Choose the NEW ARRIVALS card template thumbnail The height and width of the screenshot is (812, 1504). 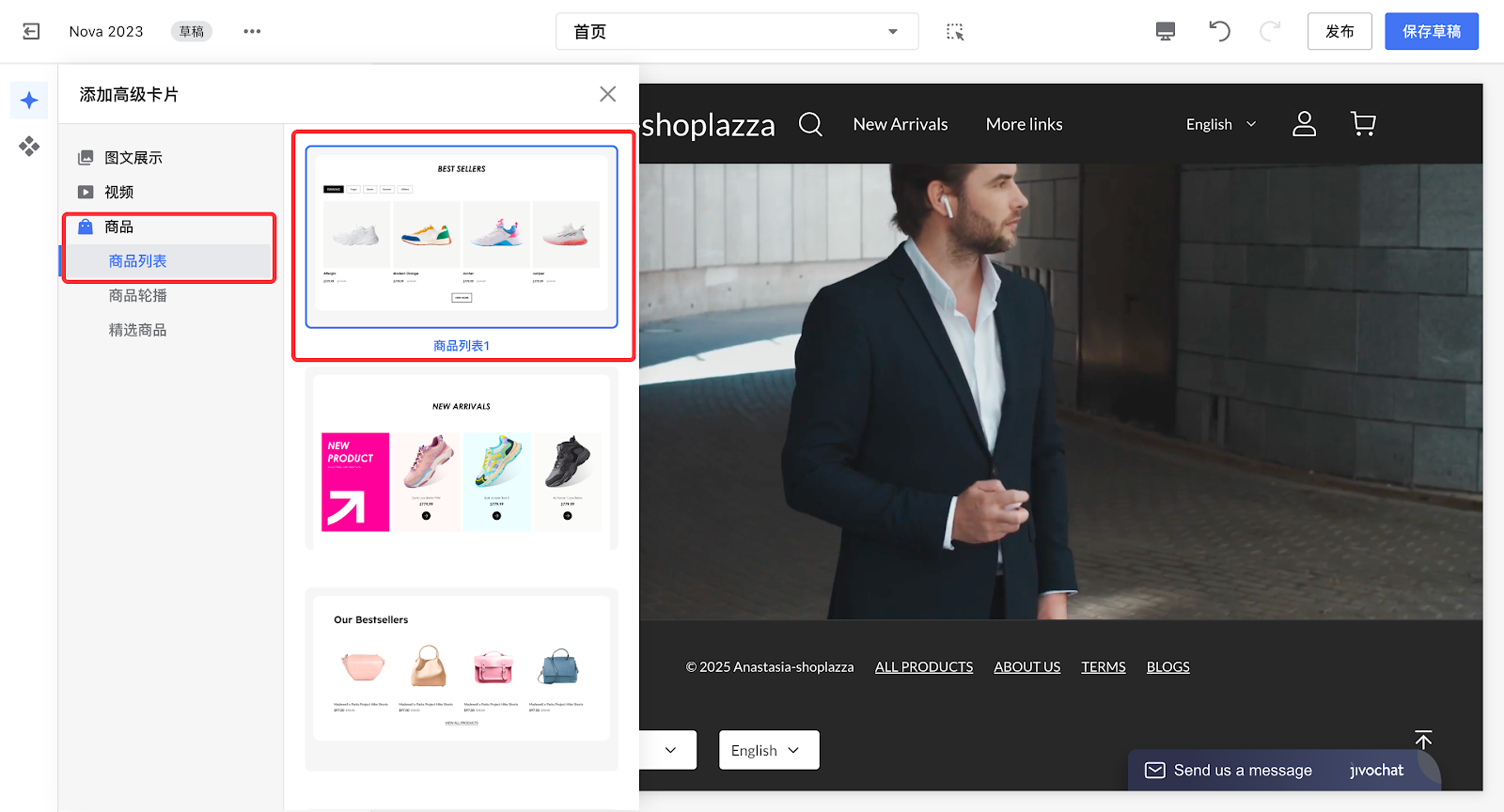(462, 461)
